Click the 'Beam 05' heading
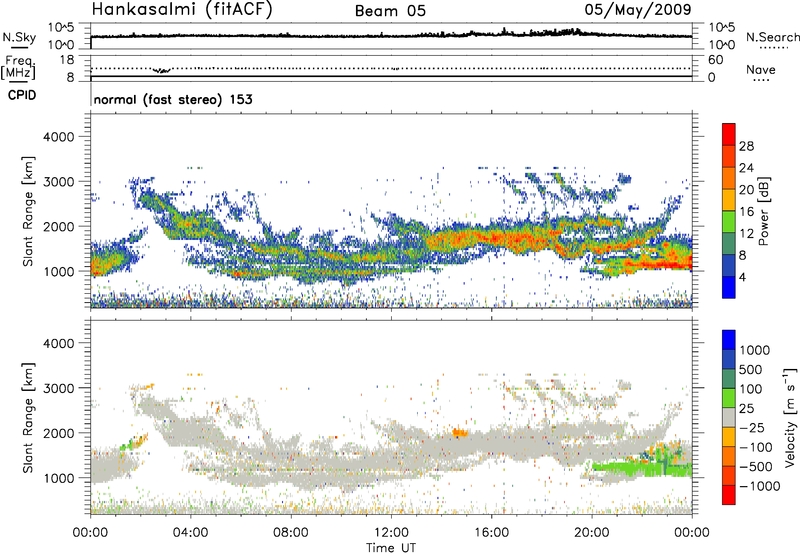 coord(390,11)
